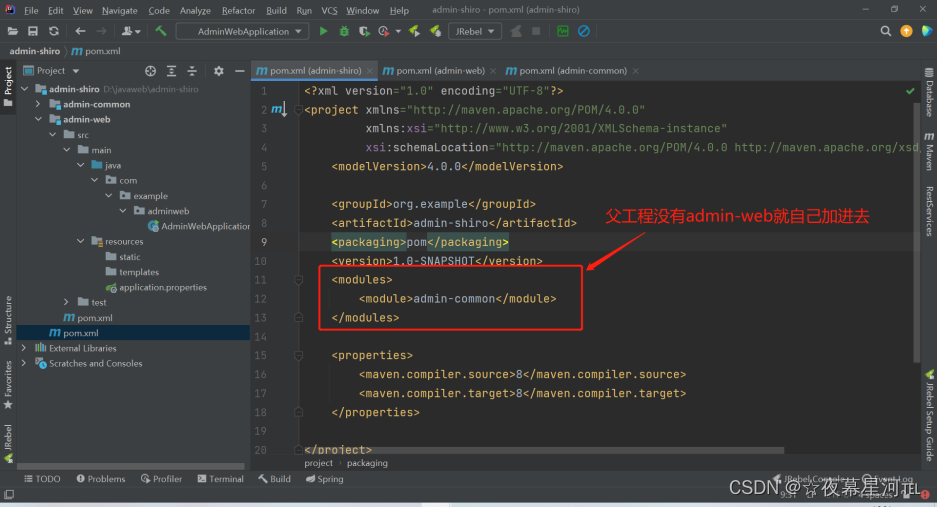Click the Collapse All icon in Project panel
The image size is (937, 507).
pyautogui.click(x=190, y=71)
